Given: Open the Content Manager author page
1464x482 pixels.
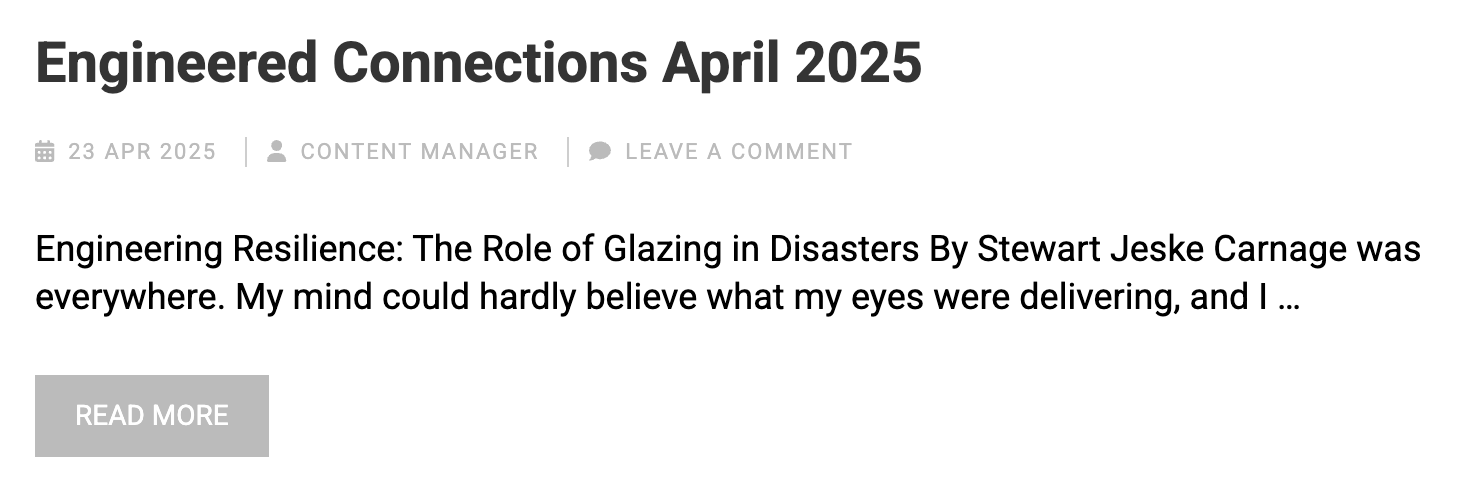Looking at the screenshot, I should tap(419, 152).
